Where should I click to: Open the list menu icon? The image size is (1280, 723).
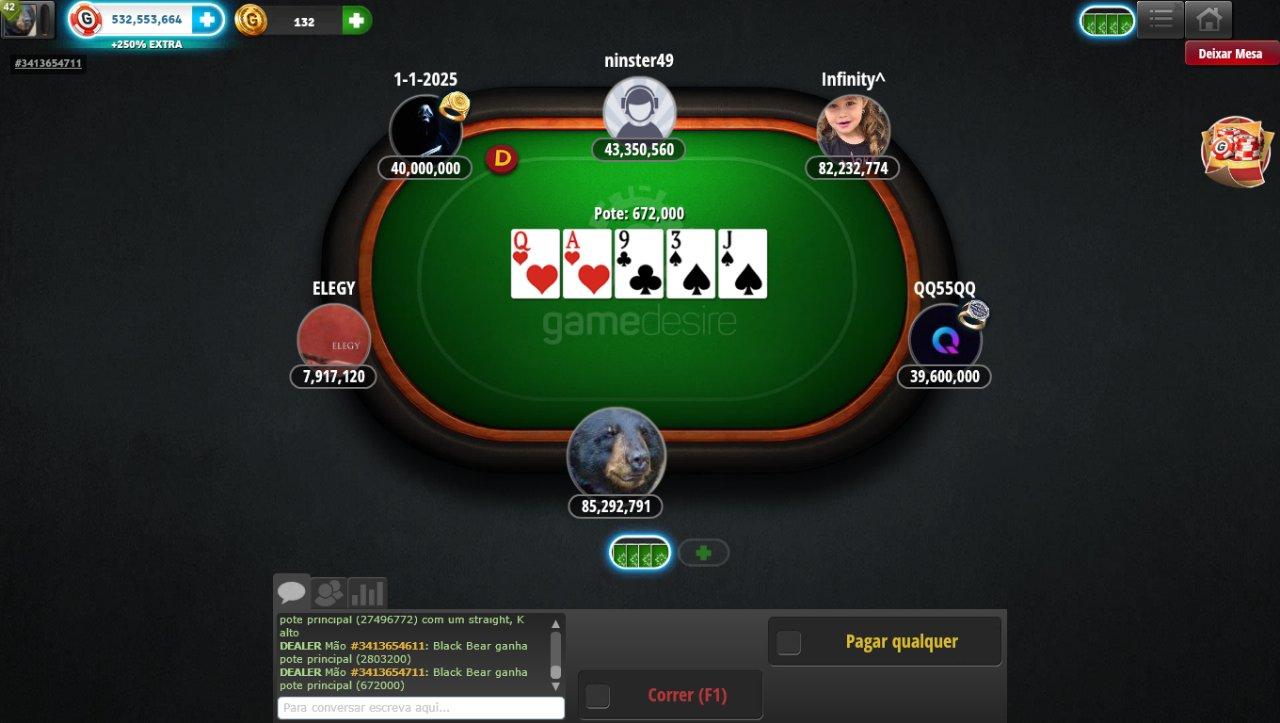(x=1160, y=19)
